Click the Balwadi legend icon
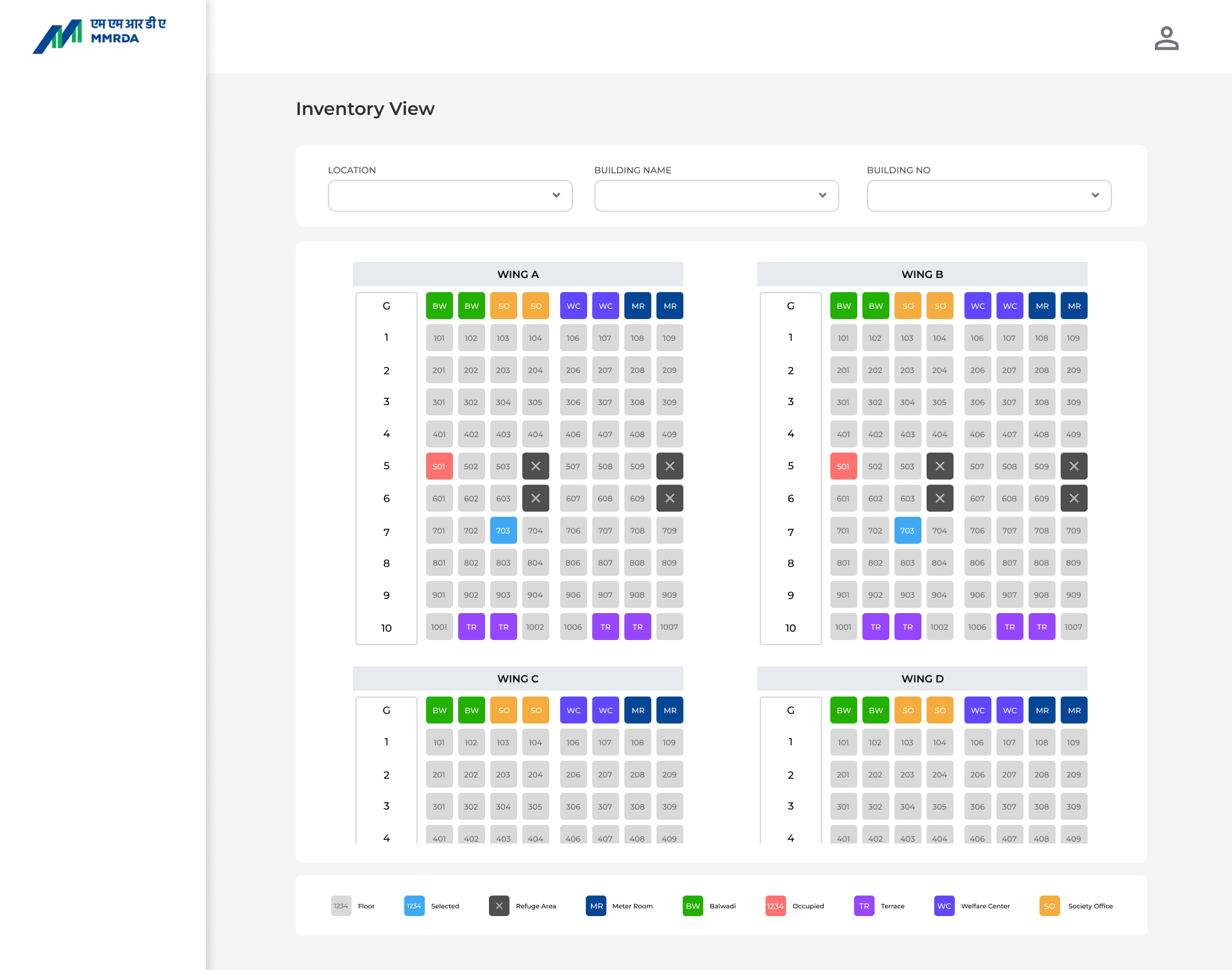1232x970 pixels. 692,906
